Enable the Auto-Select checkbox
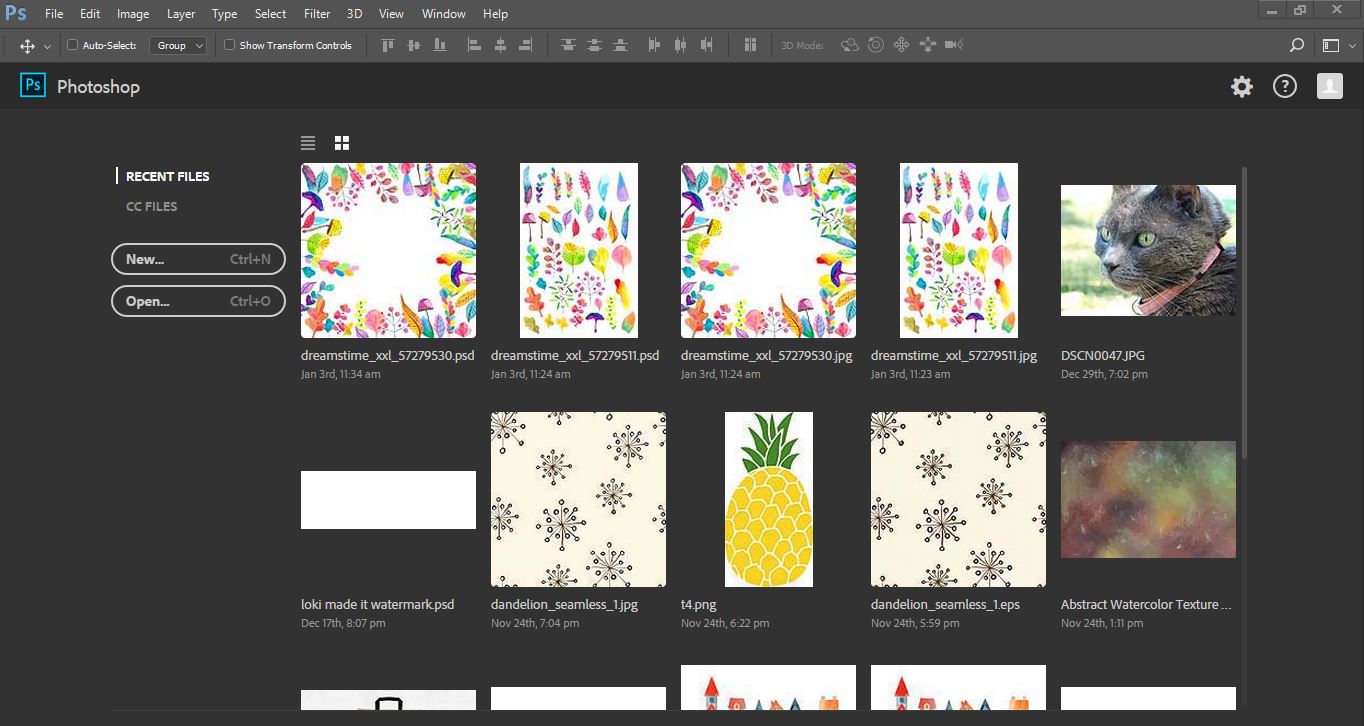 point(72,45)
